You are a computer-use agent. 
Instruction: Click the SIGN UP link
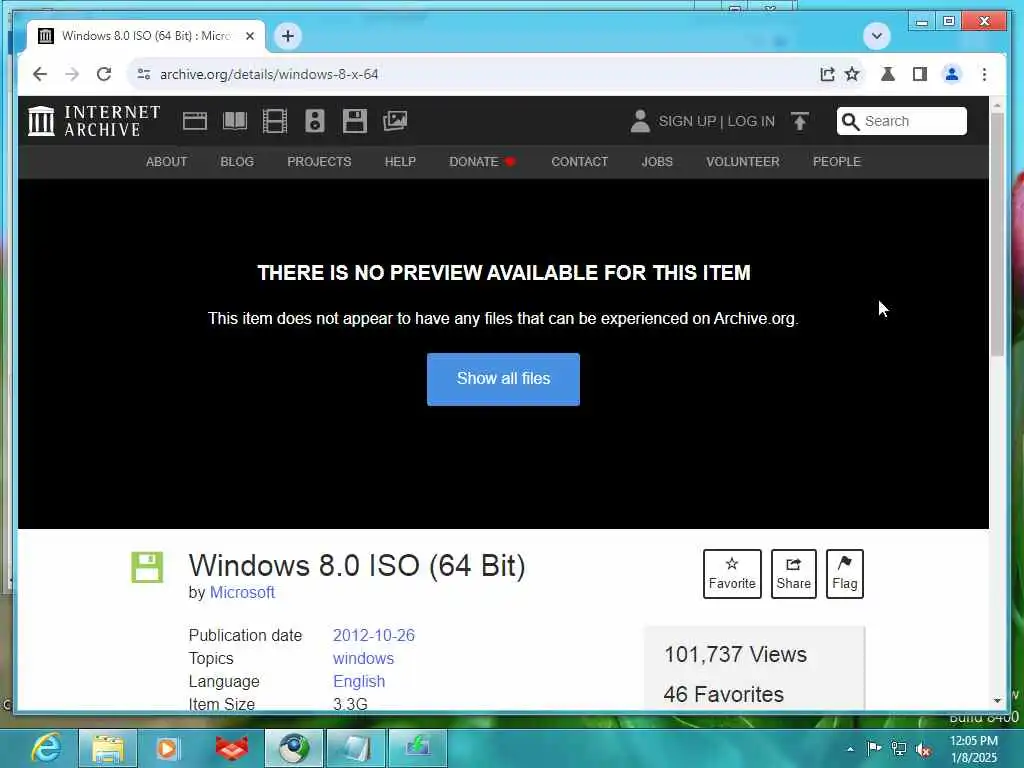(687, 121)
